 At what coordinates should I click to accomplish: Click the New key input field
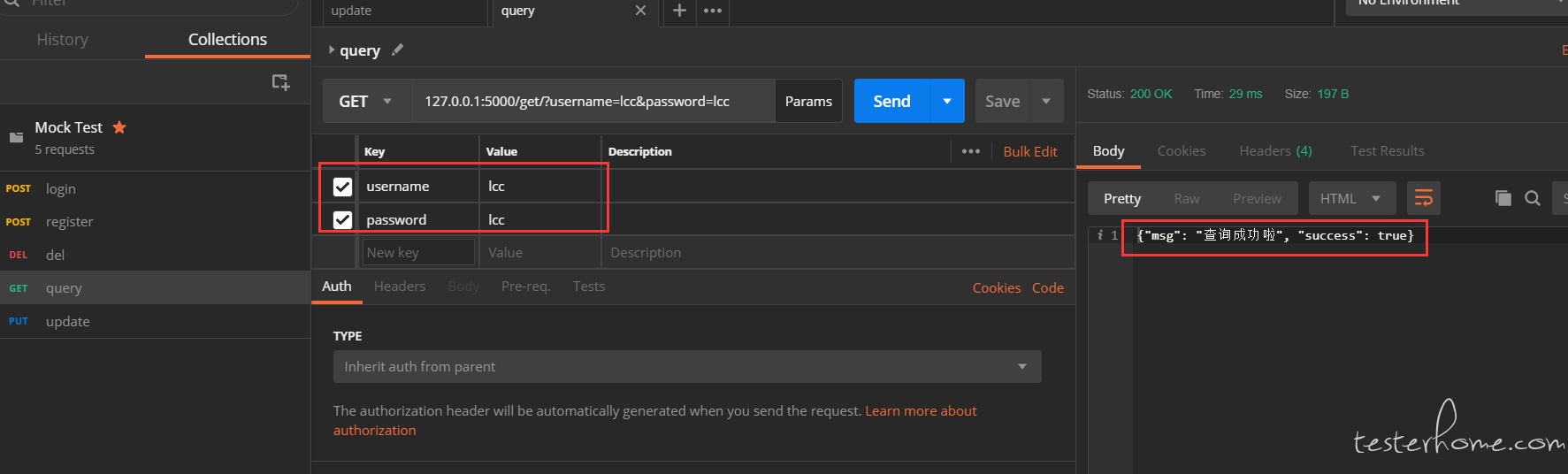(x=419, y=252)
